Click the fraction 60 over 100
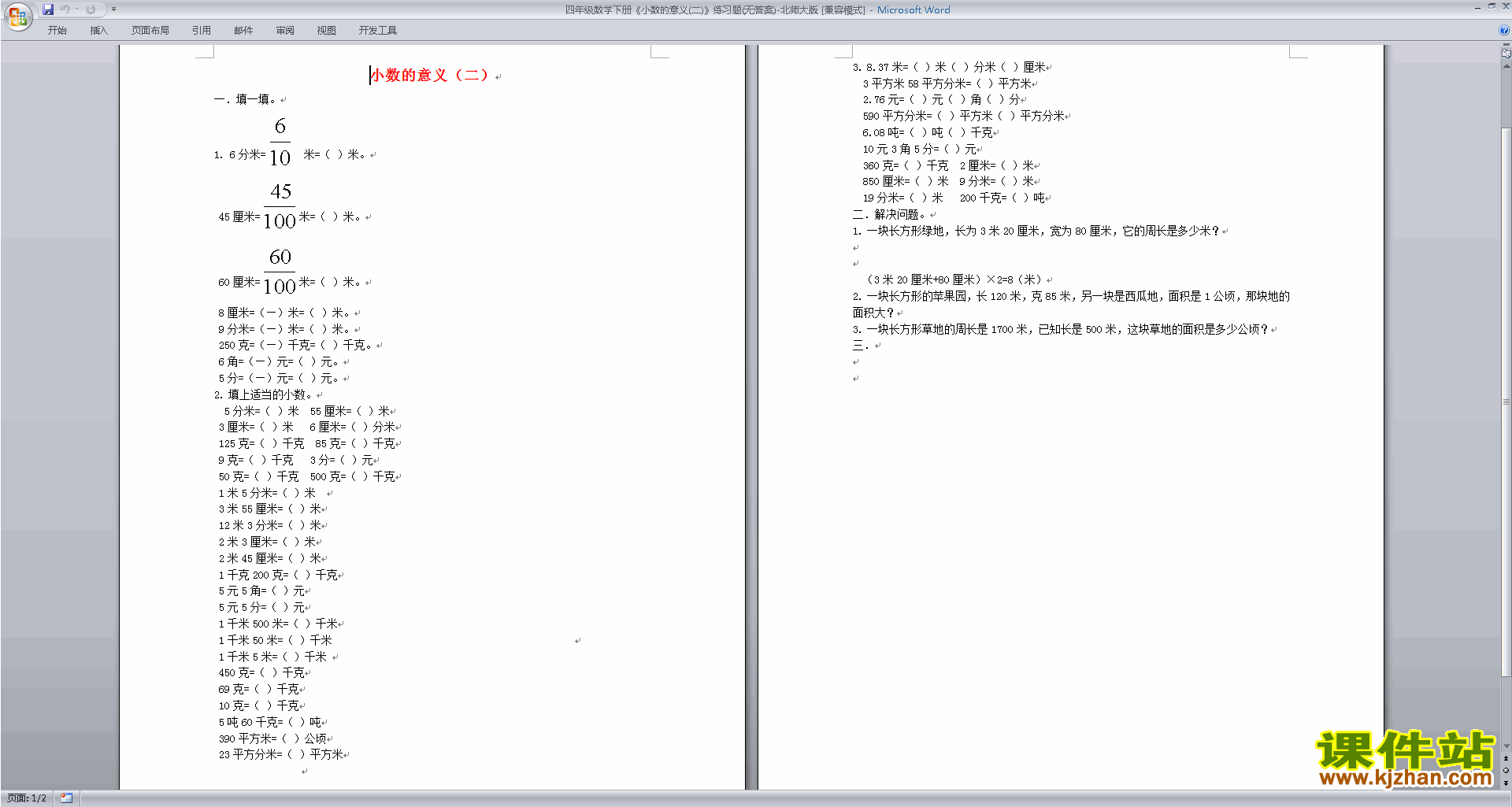 pyautogui.click(x=280, y=272)
